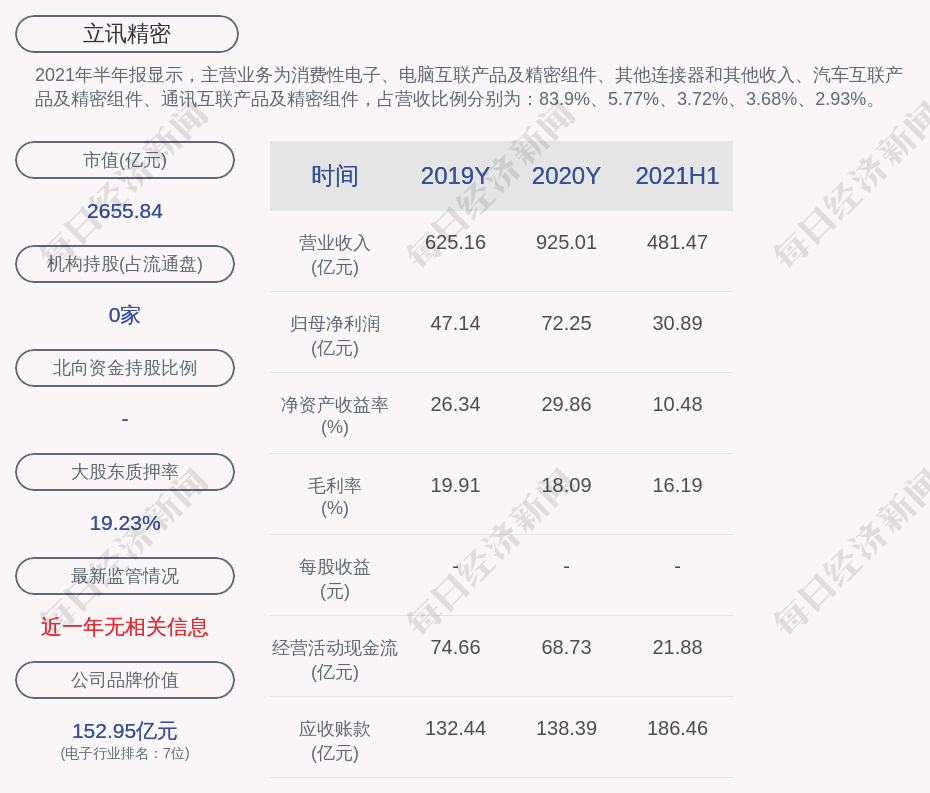This screenshot has height=793, width=930.
Task: Select the 电子行业排名：7位 note
Action: pyautogui.click(x=125, y=753)
